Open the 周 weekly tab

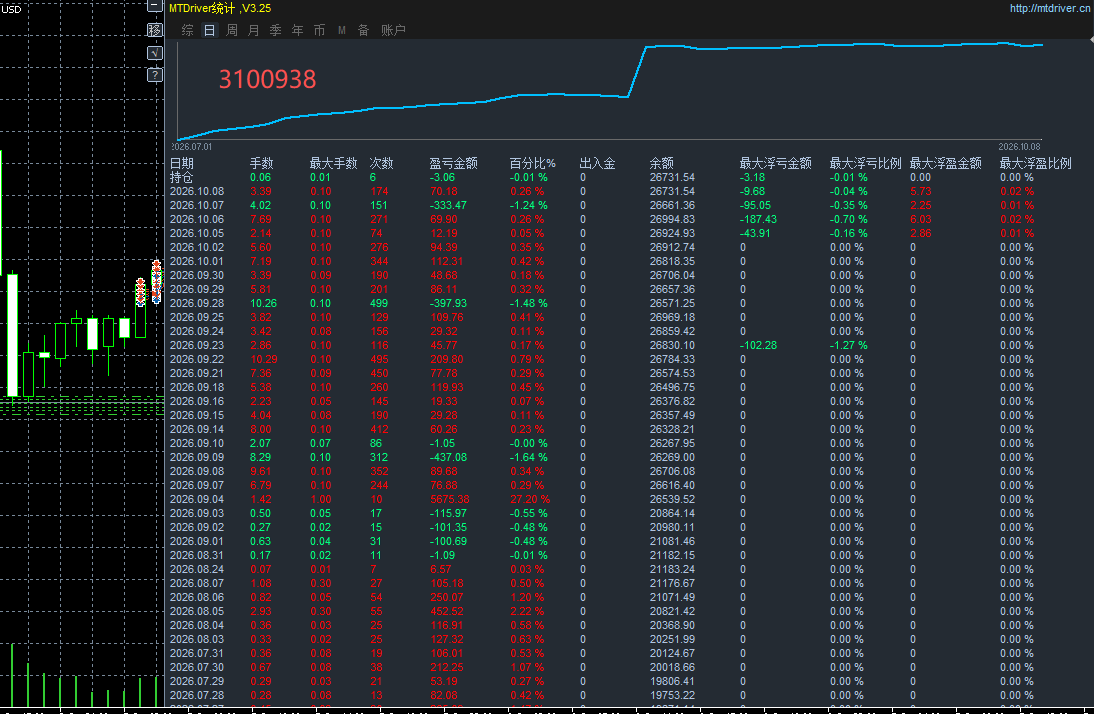point(232,30)
